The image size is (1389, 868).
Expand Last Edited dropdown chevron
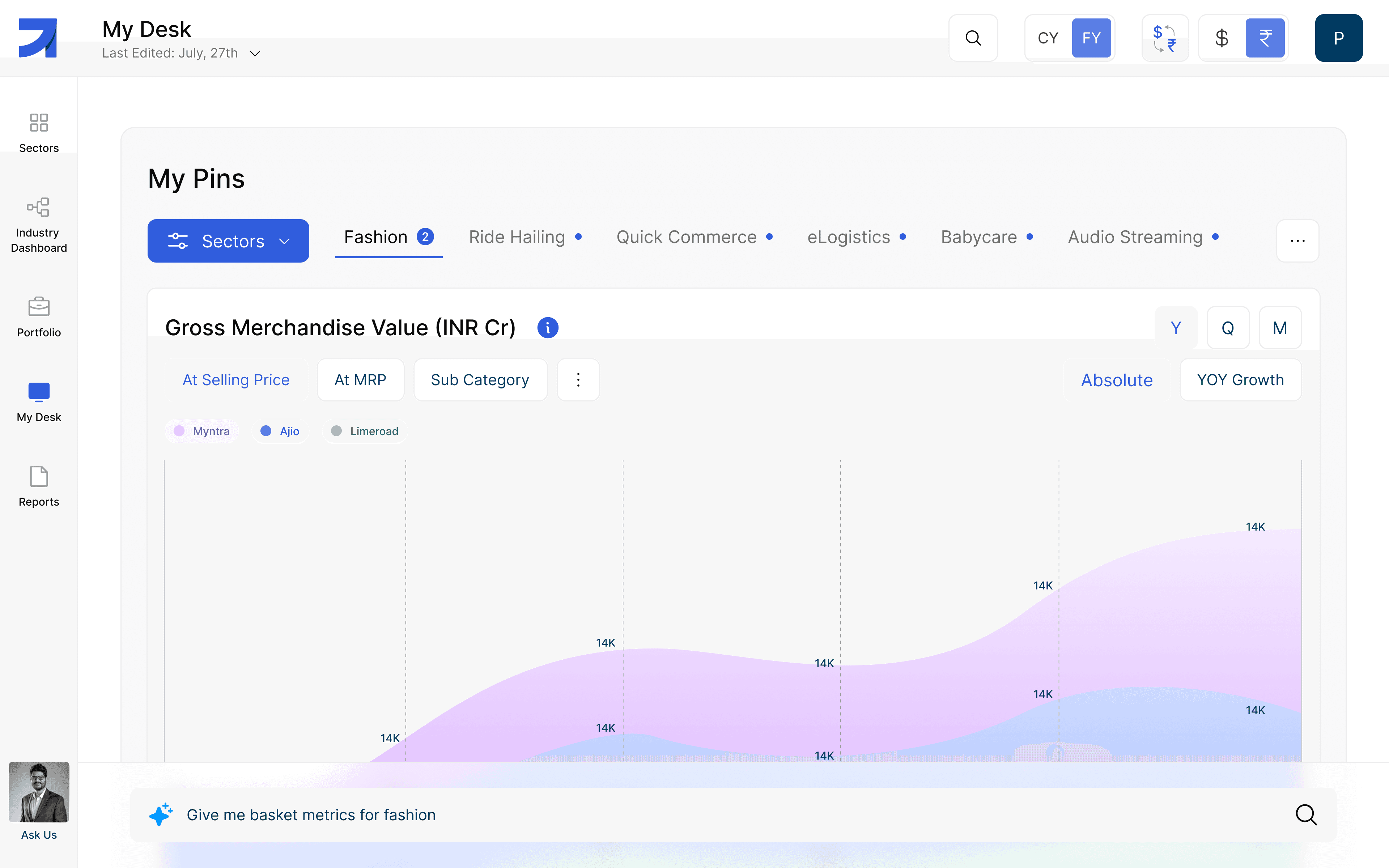click(255, 54)
